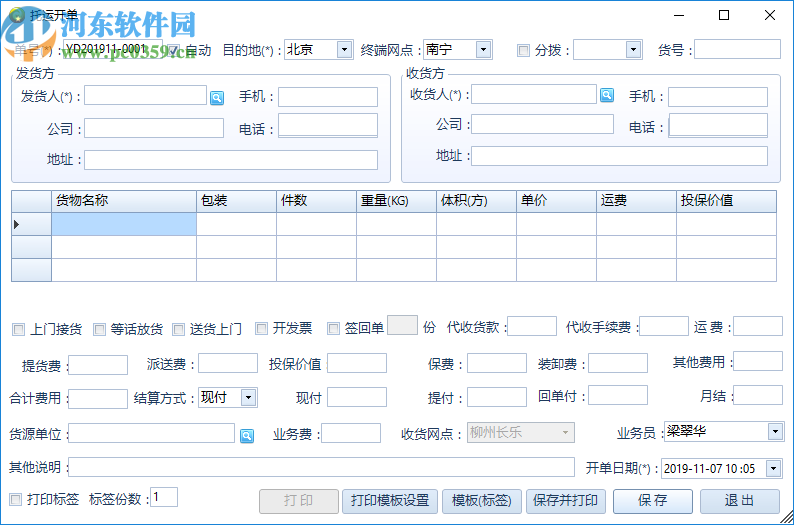Select the 运费 column header
Screen dimensions: 794x525
point(637,201)
